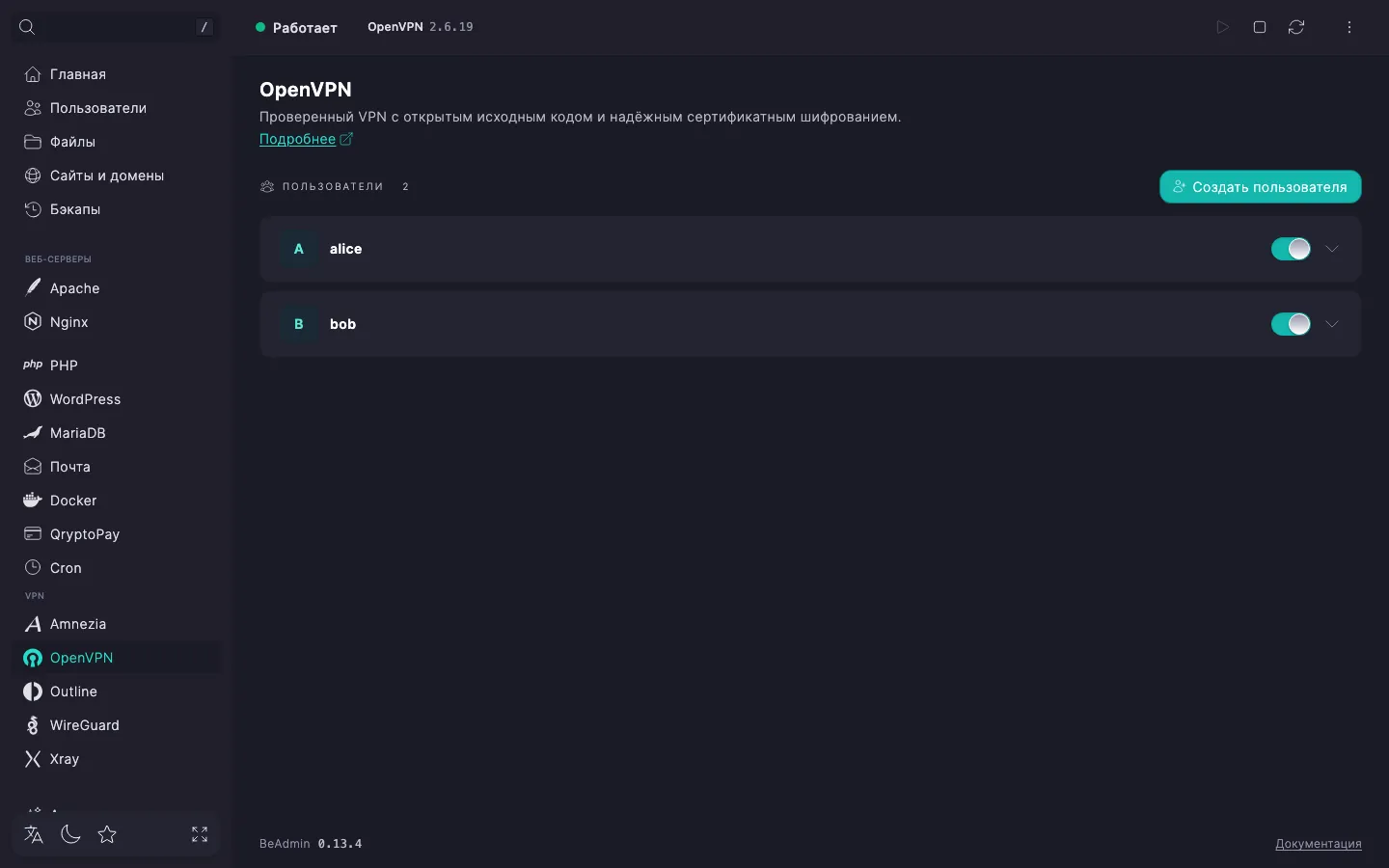Focus the sidebar search field
This screenshot has width=1389, height=868.
tap(116, 27)
